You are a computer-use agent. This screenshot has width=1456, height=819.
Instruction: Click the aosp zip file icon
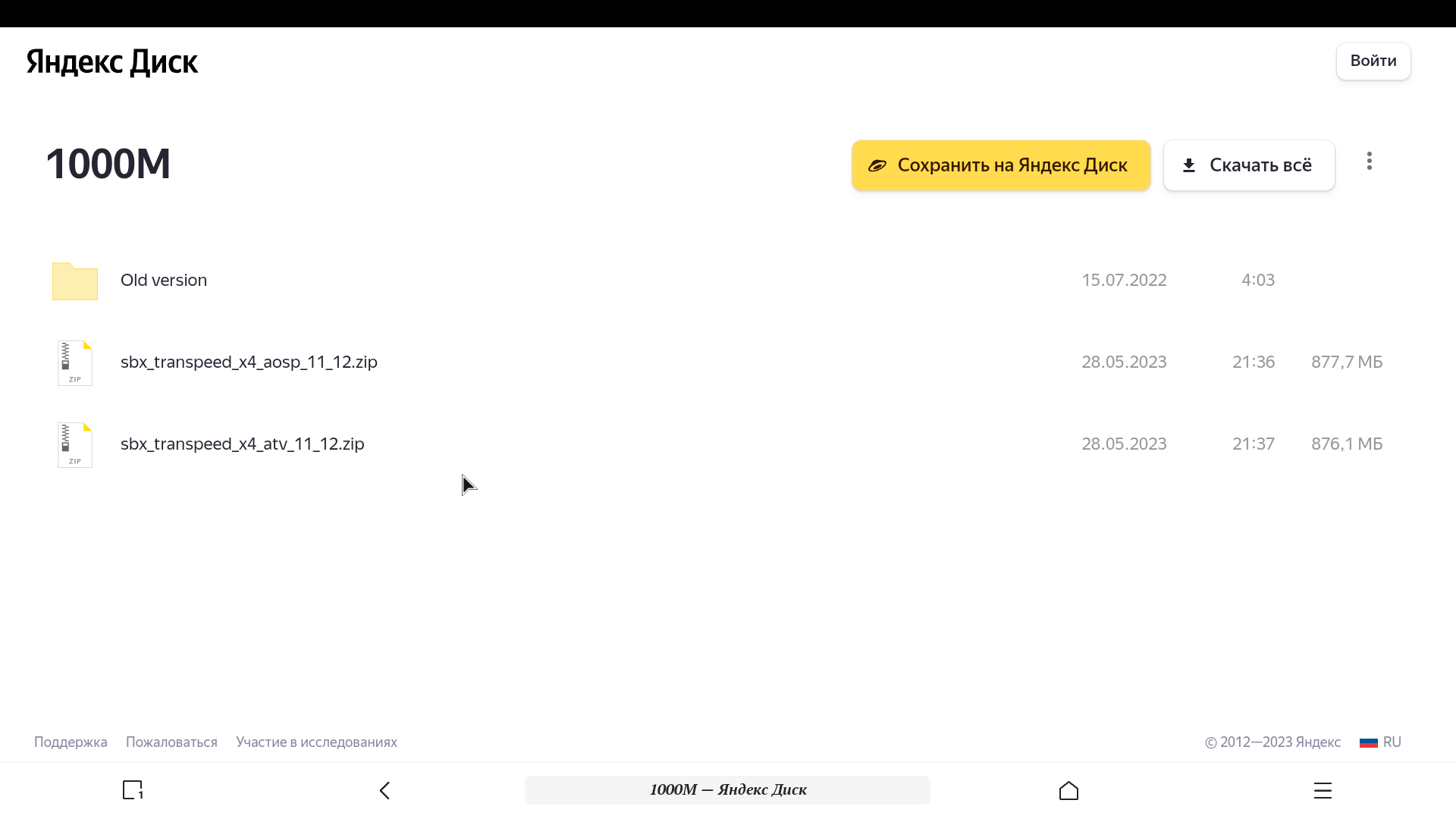75,362
